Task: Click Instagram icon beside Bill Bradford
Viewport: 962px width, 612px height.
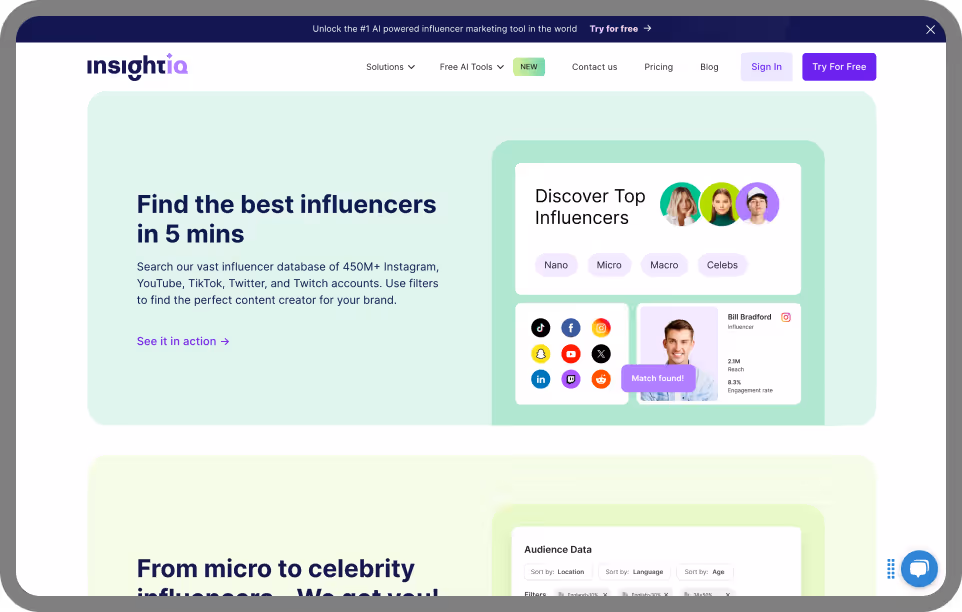Action: click(785, 317)
